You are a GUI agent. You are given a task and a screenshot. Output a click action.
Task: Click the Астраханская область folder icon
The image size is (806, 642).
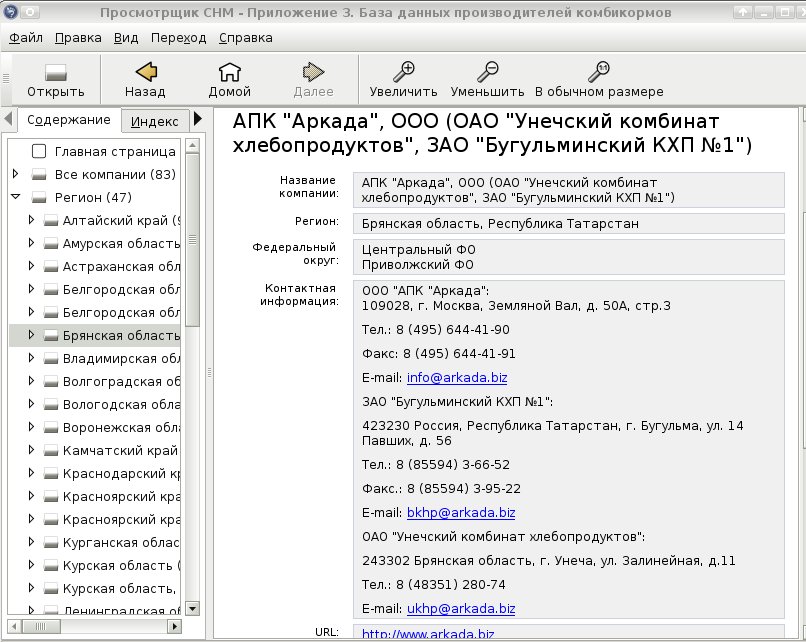point(50,267)
